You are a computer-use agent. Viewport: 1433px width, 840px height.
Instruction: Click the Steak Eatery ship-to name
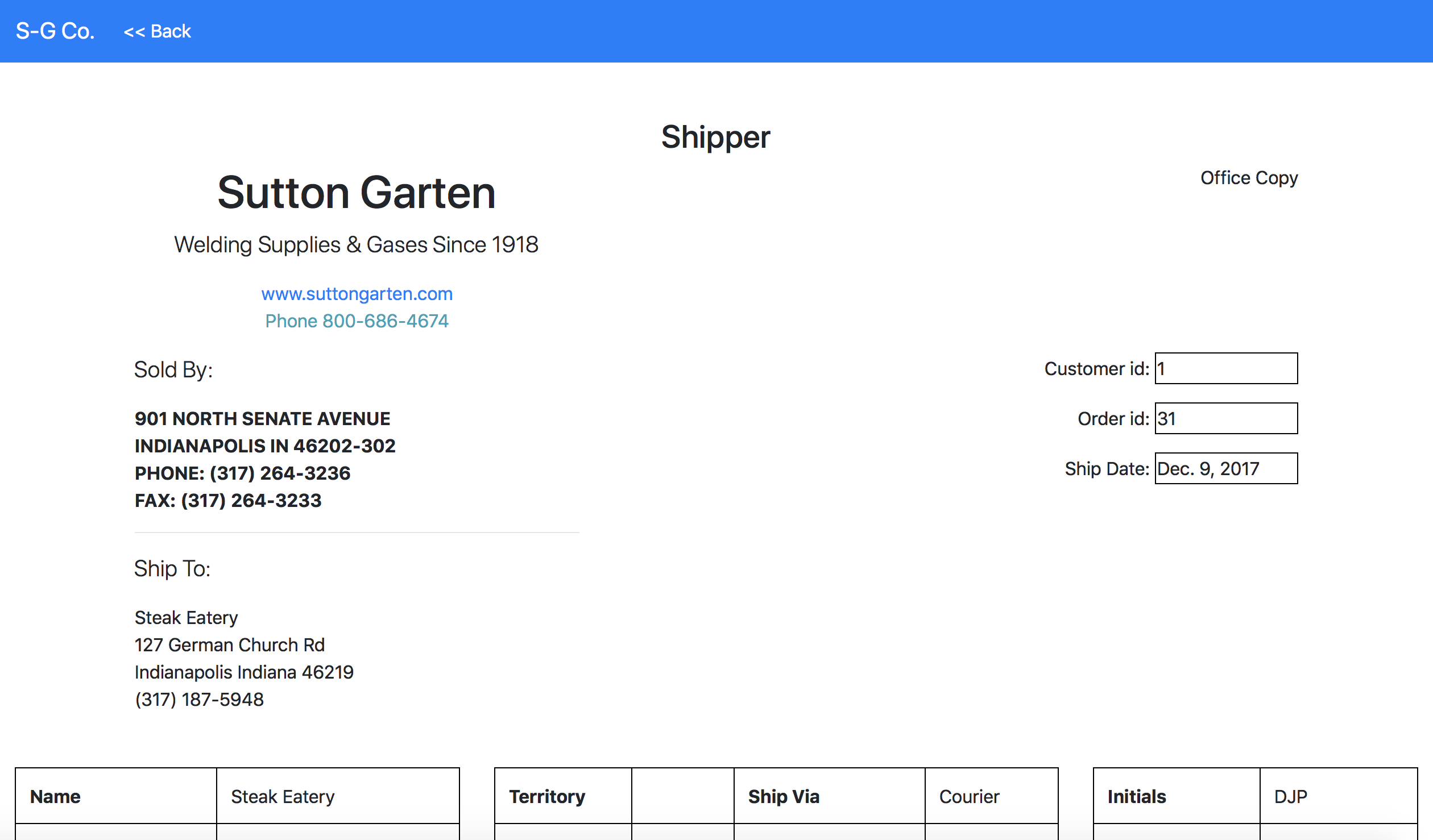pyautogui.click(x=186, y=618)
